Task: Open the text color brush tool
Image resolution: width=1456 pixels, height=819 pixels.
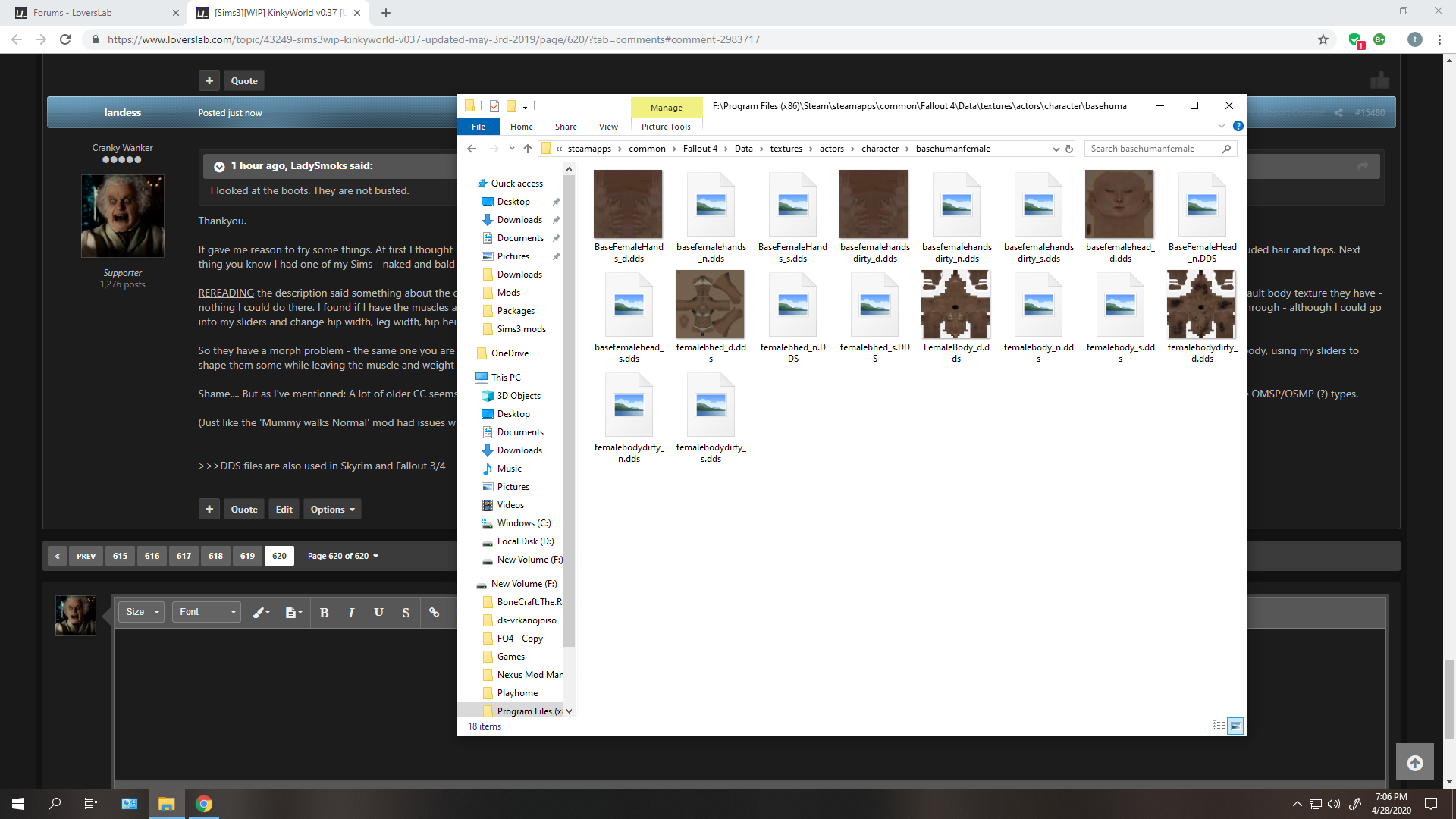Action: pos(261,613)
